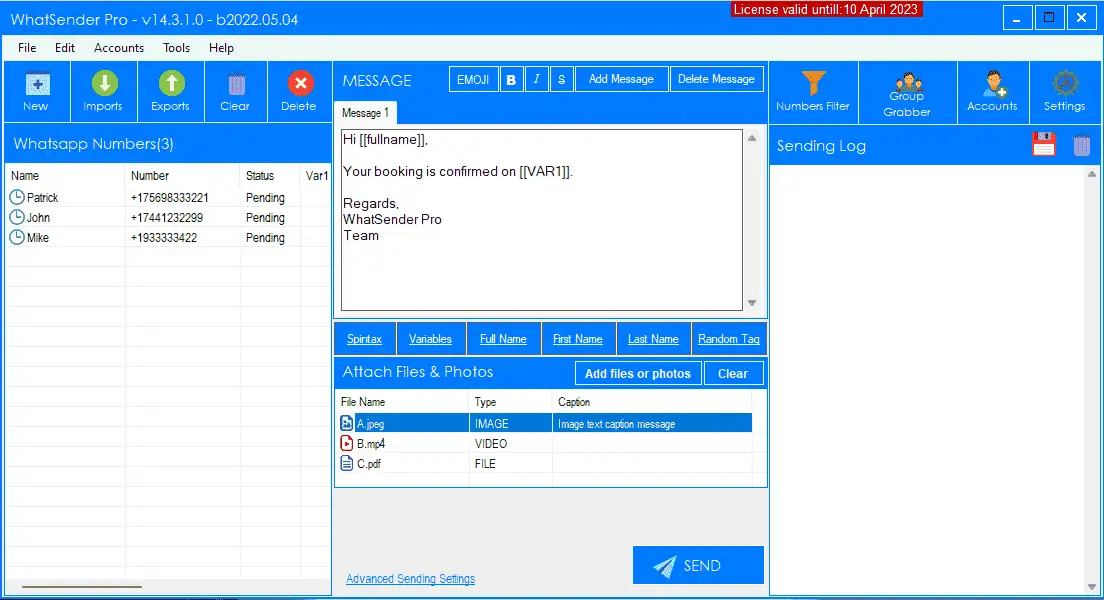The height and width of the screenshot is (600, 1104).
Task: Clear the WhatsApp numbers list
Action: (236, 91)
